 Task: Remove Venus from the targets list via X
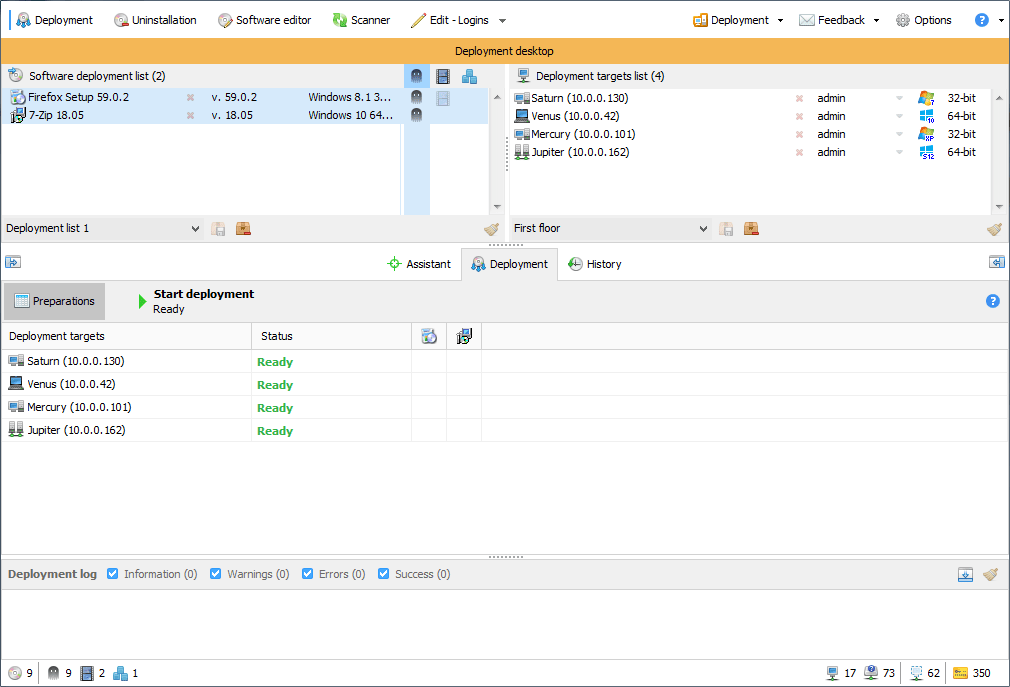[x=799, y=117]
